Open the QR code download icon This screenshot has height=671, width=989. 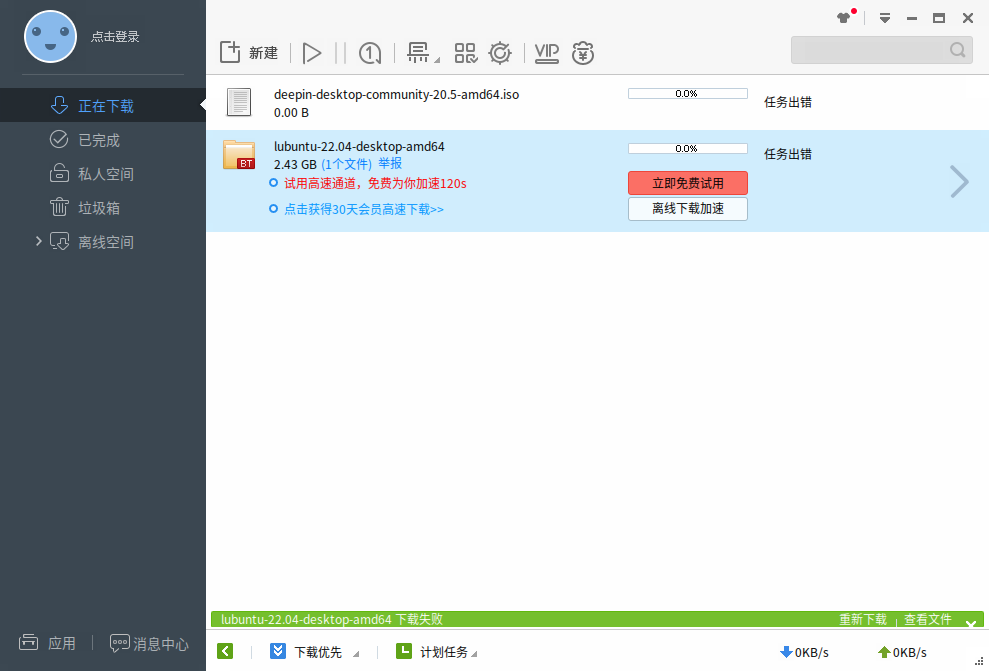465,53
